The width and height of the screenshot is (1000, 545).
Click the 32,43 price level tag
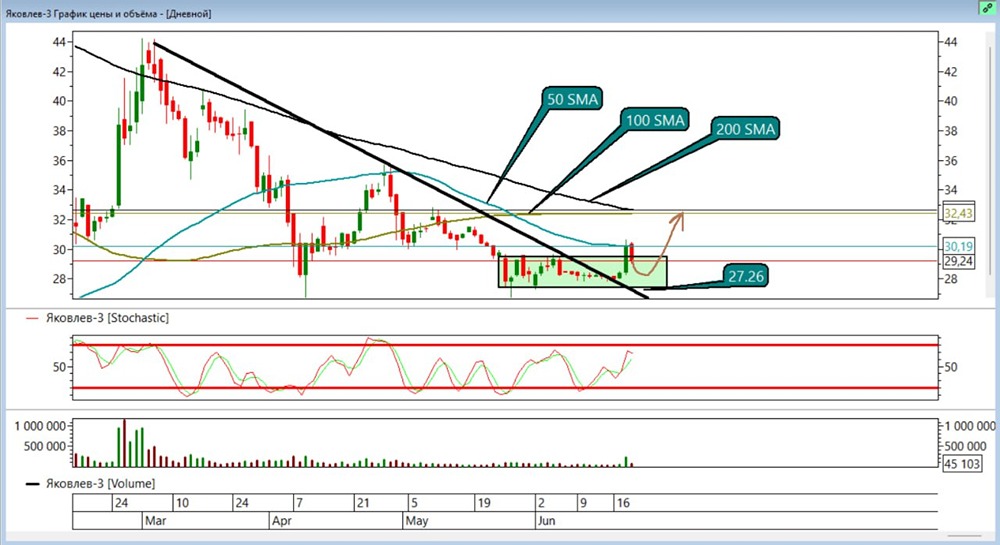point(959,213)
